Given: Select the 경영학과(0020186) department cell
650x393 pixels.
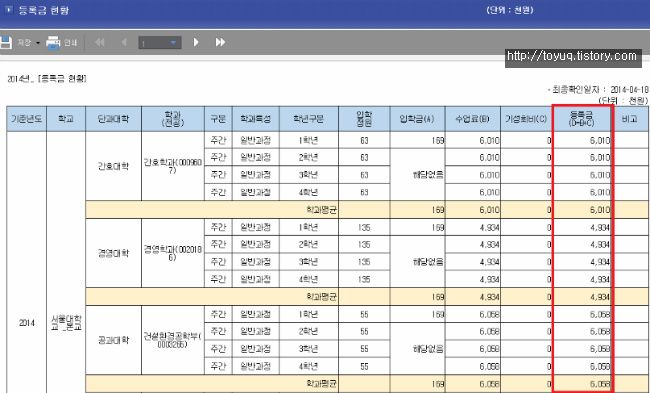Looking at the screenshot, I should click(x=173, y=253).
